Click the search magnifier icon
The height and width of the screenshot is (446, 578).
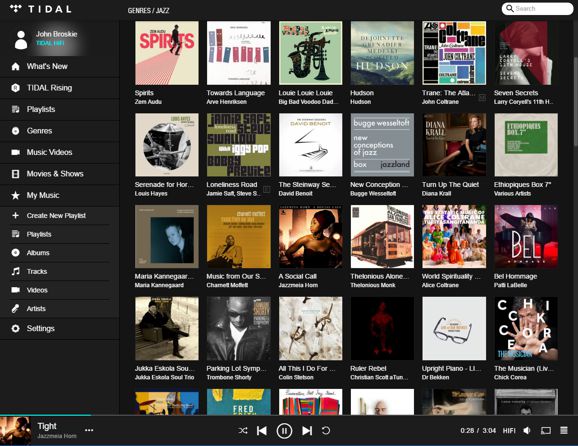510,8
